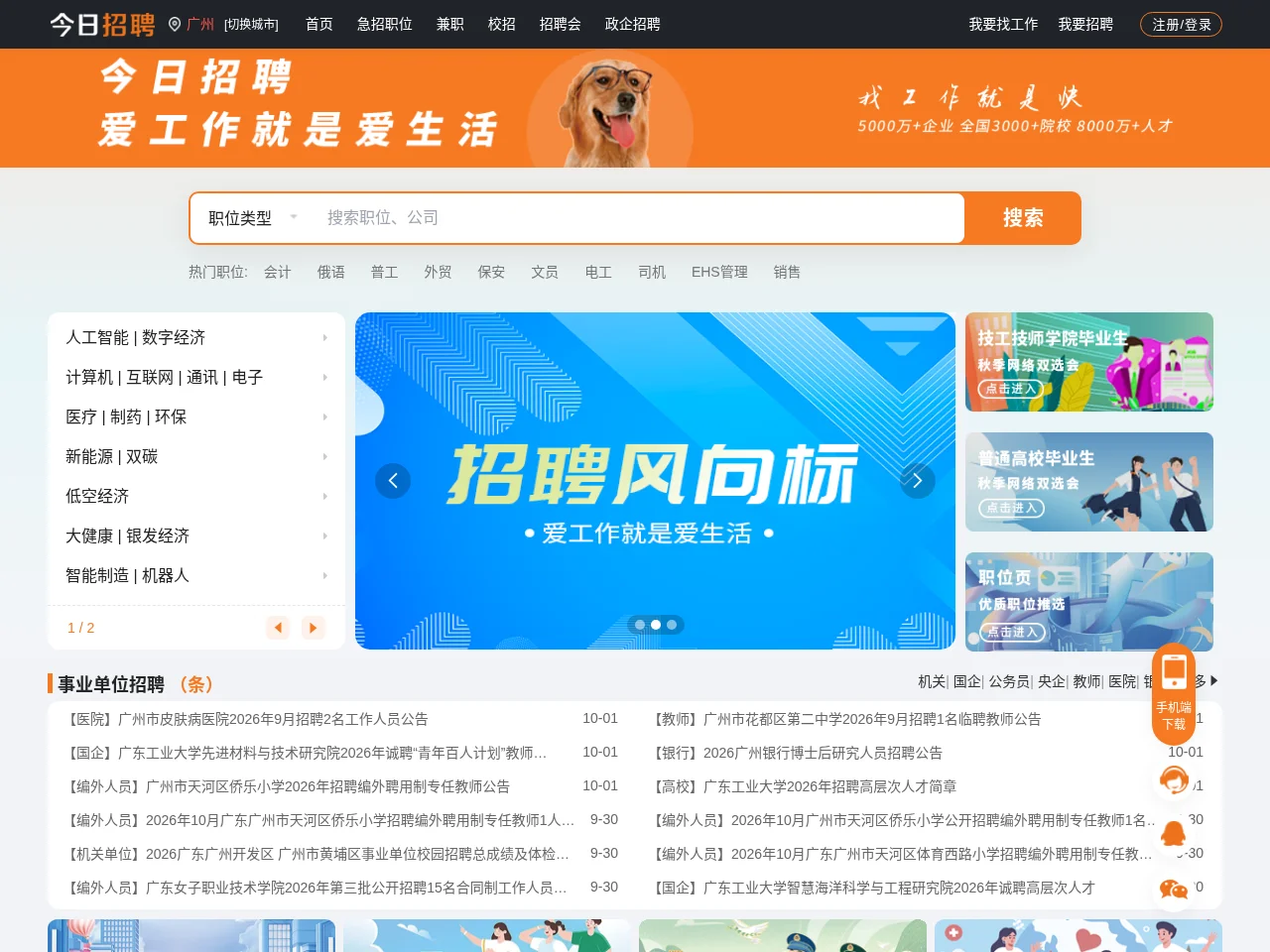Show next carousel banner slide

(918, 481)
